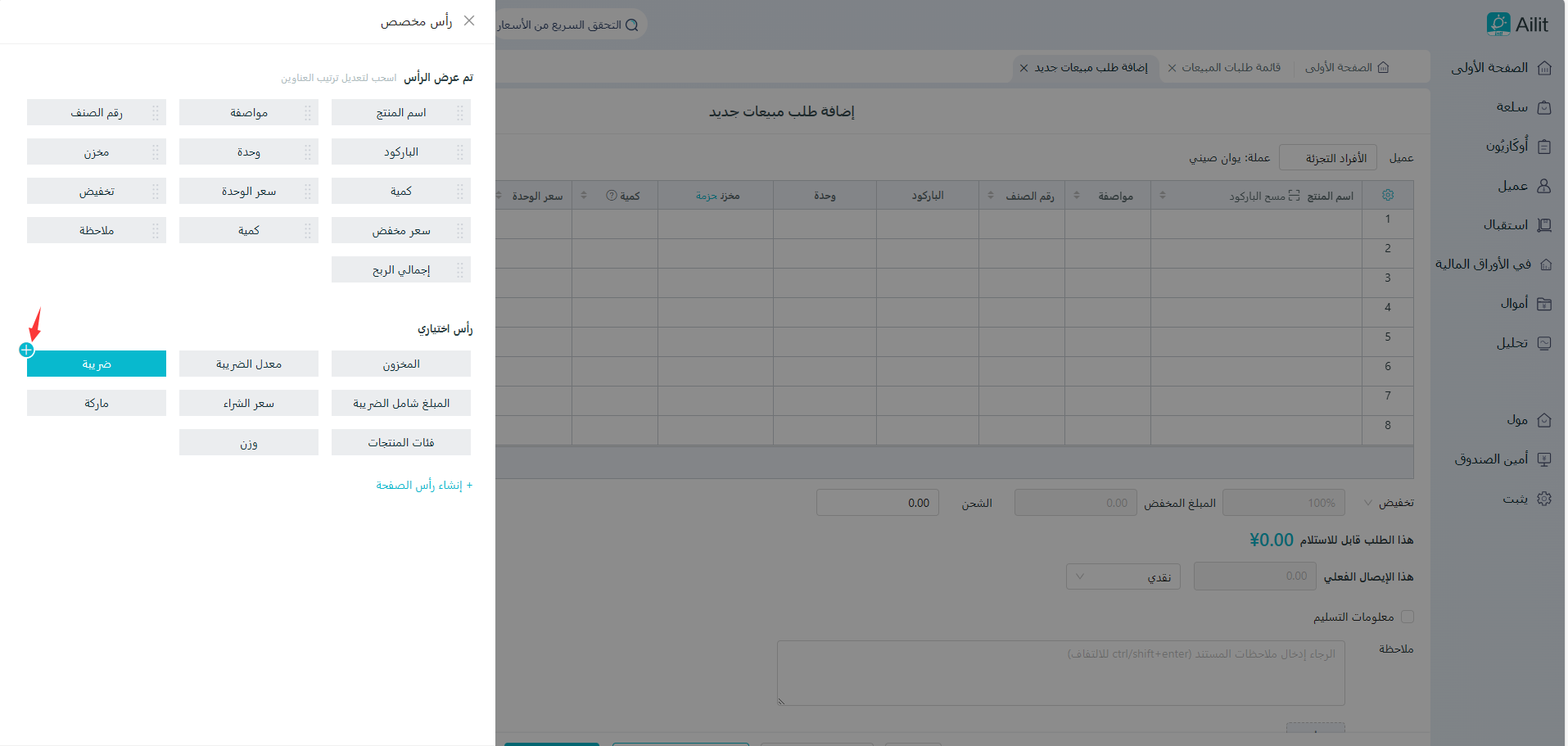Click the إنشاء رأس الصفحة link
Image resolution: width=1568 pixels, height=746 pixels.
424,486
